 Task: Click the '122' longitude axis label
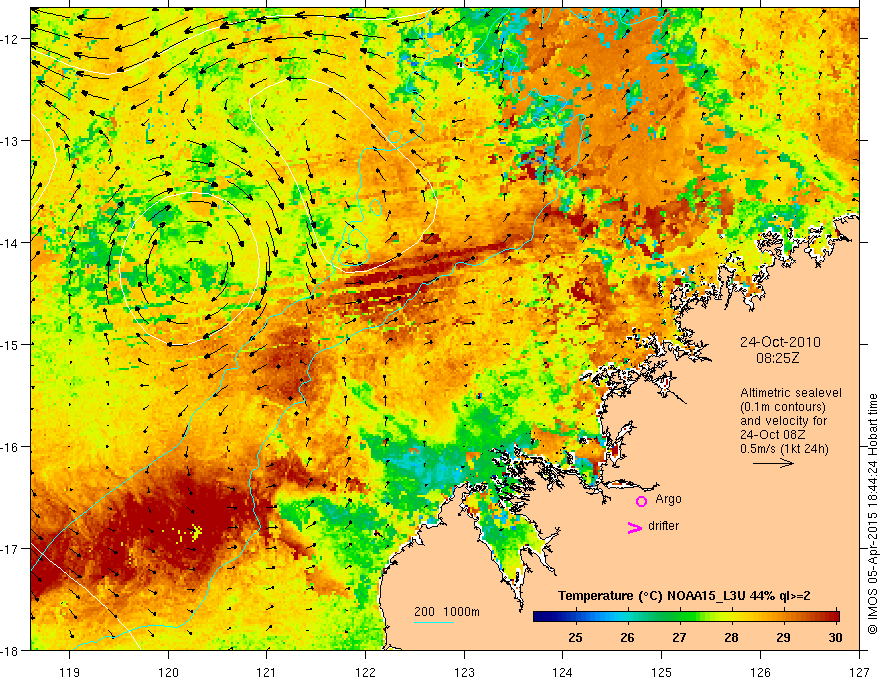[365, 672]
